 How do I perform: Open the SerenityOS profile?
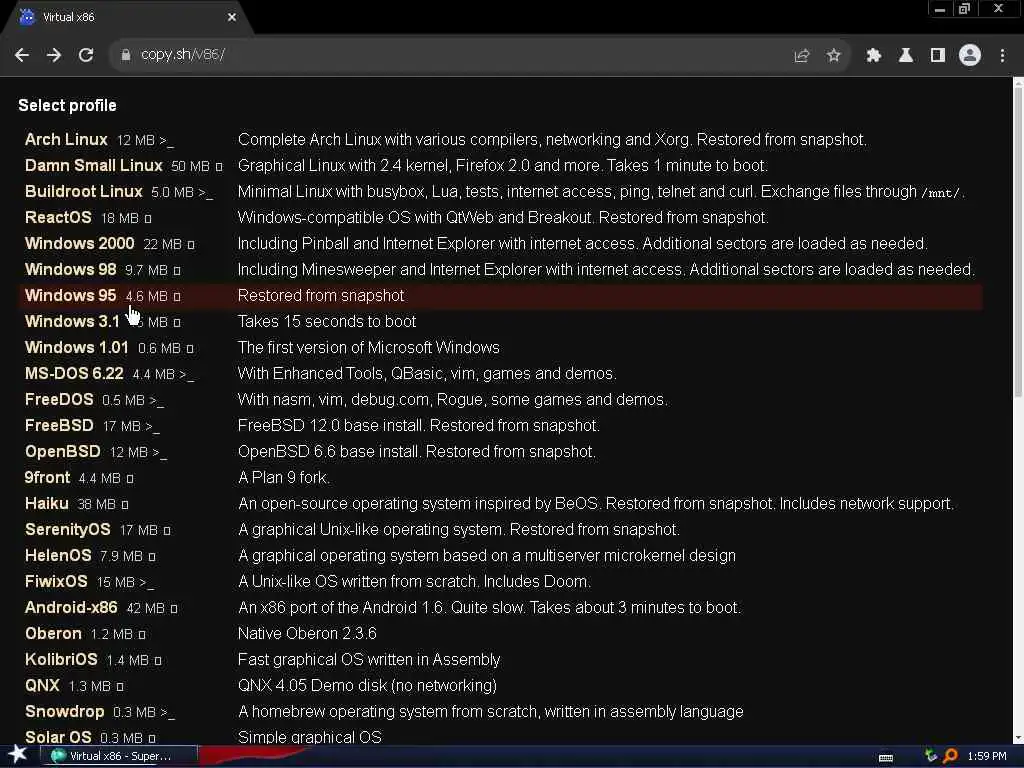(68, 530)
